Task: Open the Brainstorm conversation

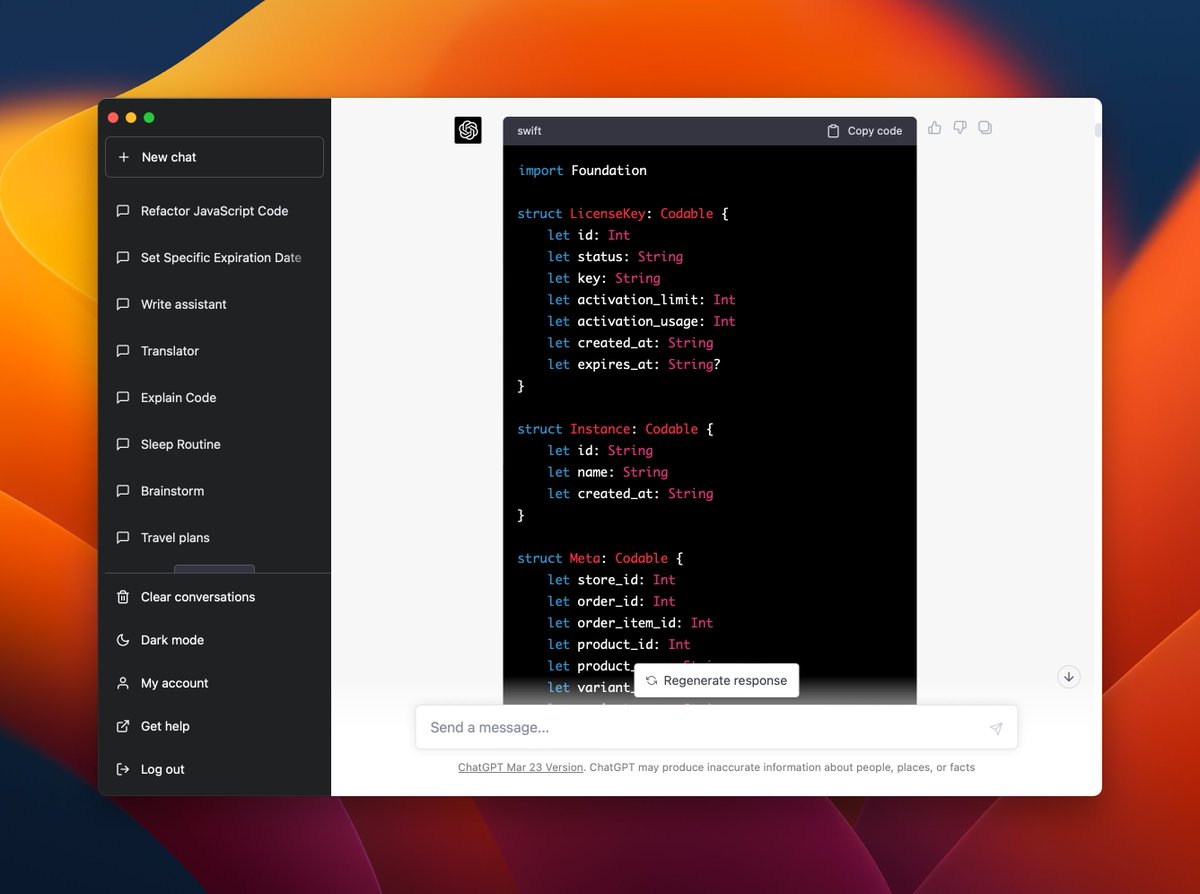Action: [214, 491]
